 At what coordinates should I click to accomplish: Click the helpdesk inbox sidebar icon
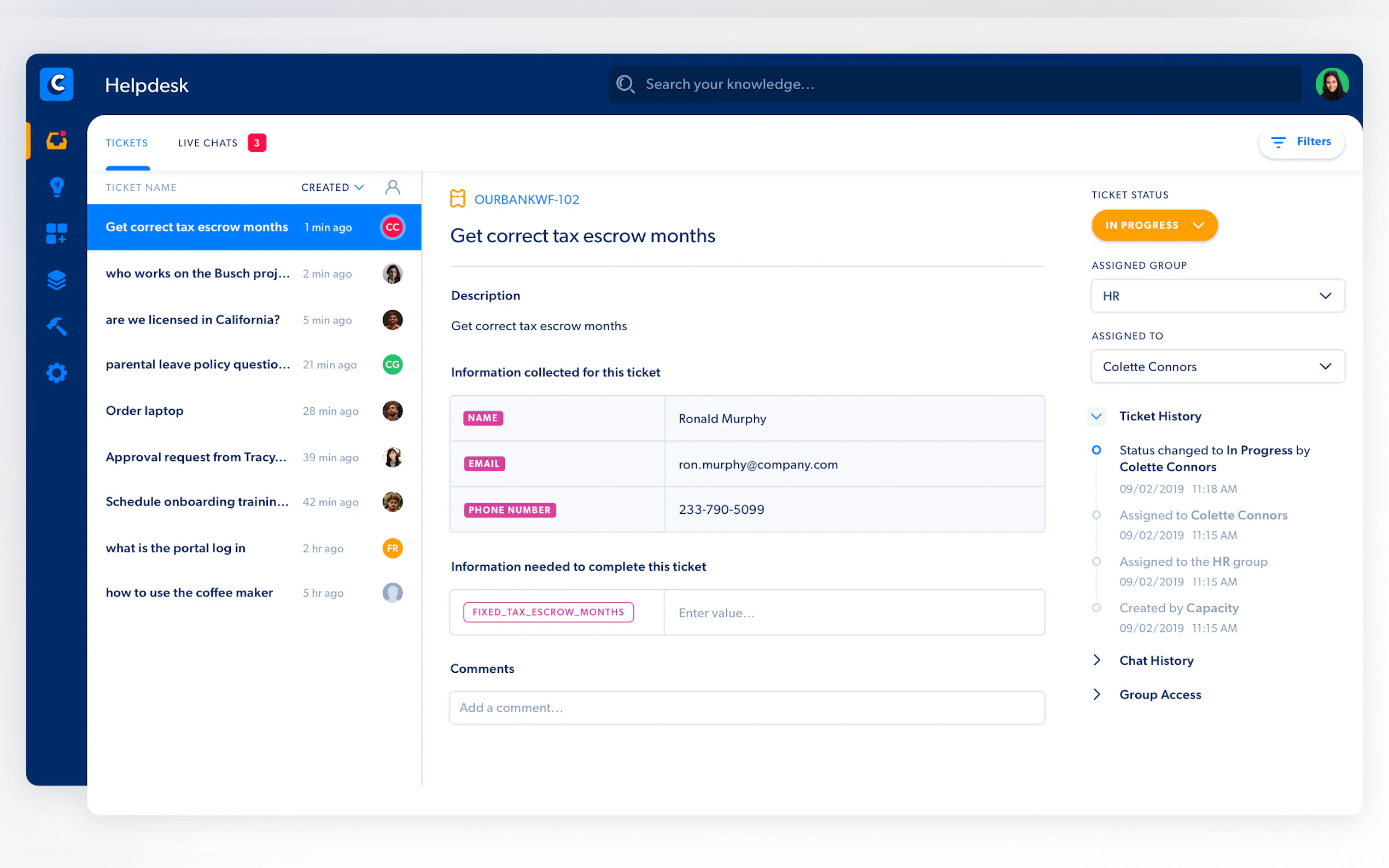click(x=56, y=140)
